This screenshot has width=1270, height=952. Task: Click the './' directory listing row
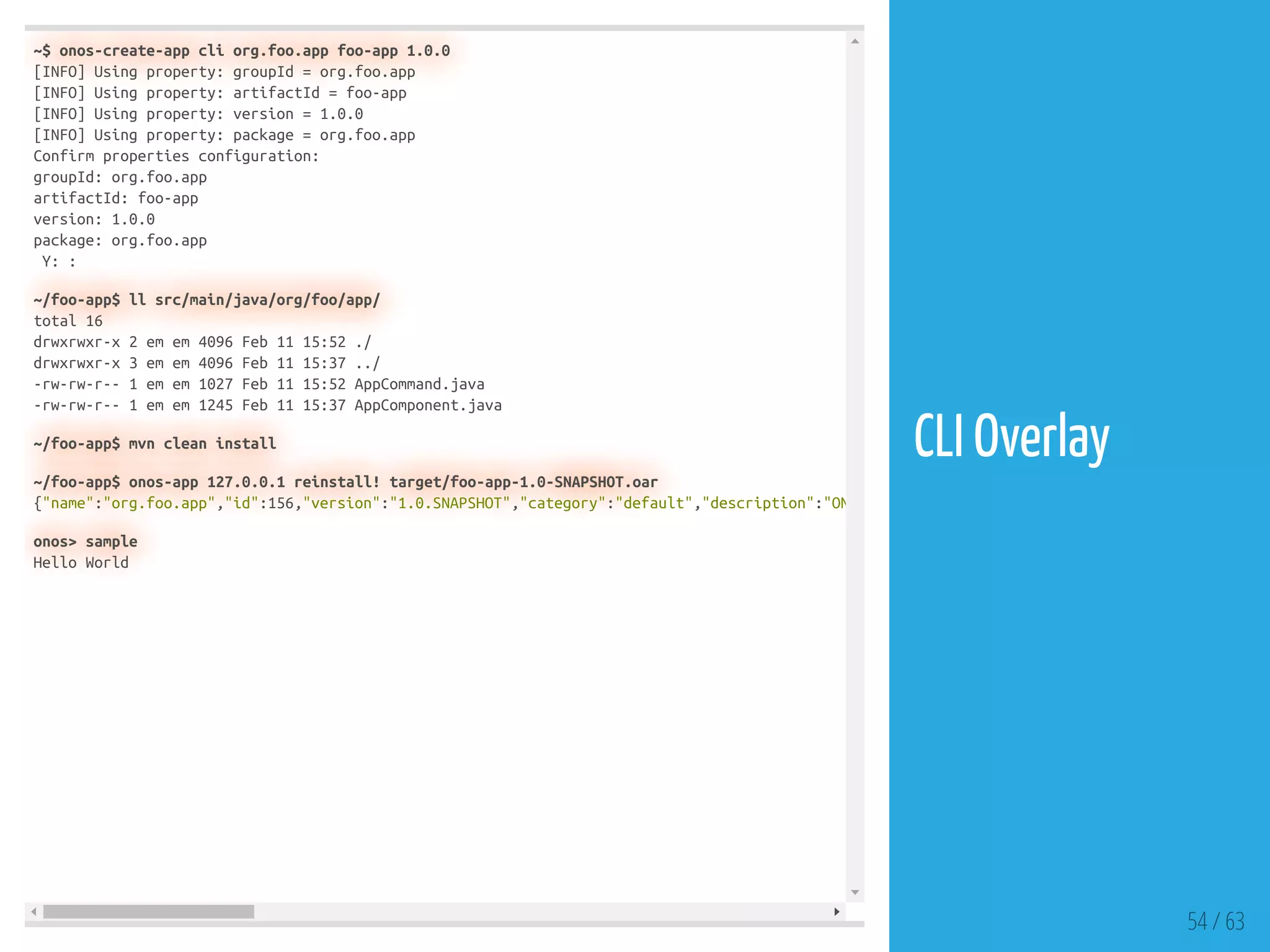[x=203, y=342]
